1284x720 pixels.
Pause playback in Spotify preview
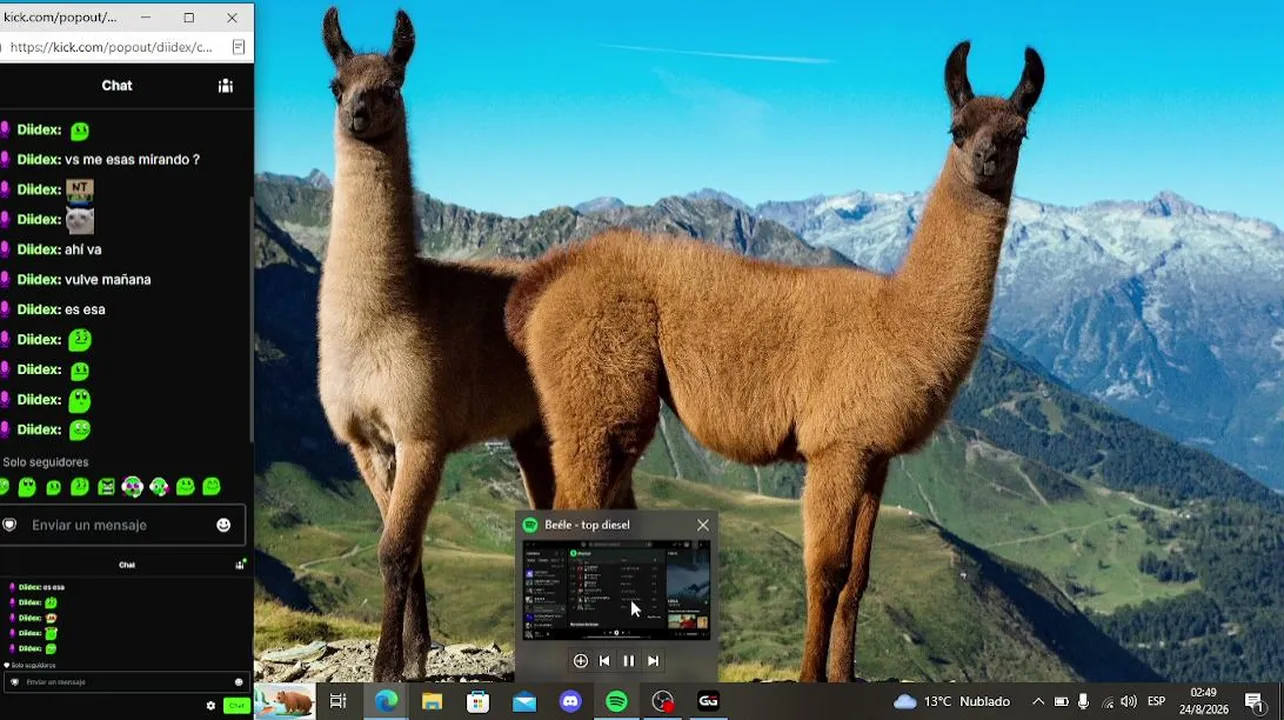[629, 661]
